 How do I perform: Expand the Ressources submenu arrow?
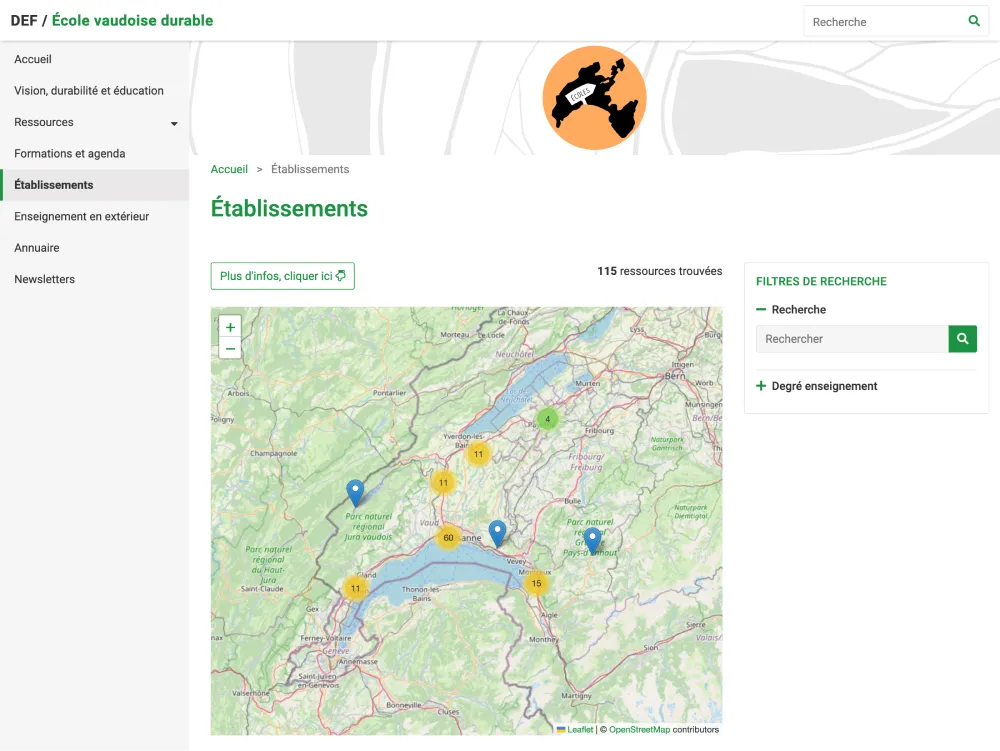point(174,123)
